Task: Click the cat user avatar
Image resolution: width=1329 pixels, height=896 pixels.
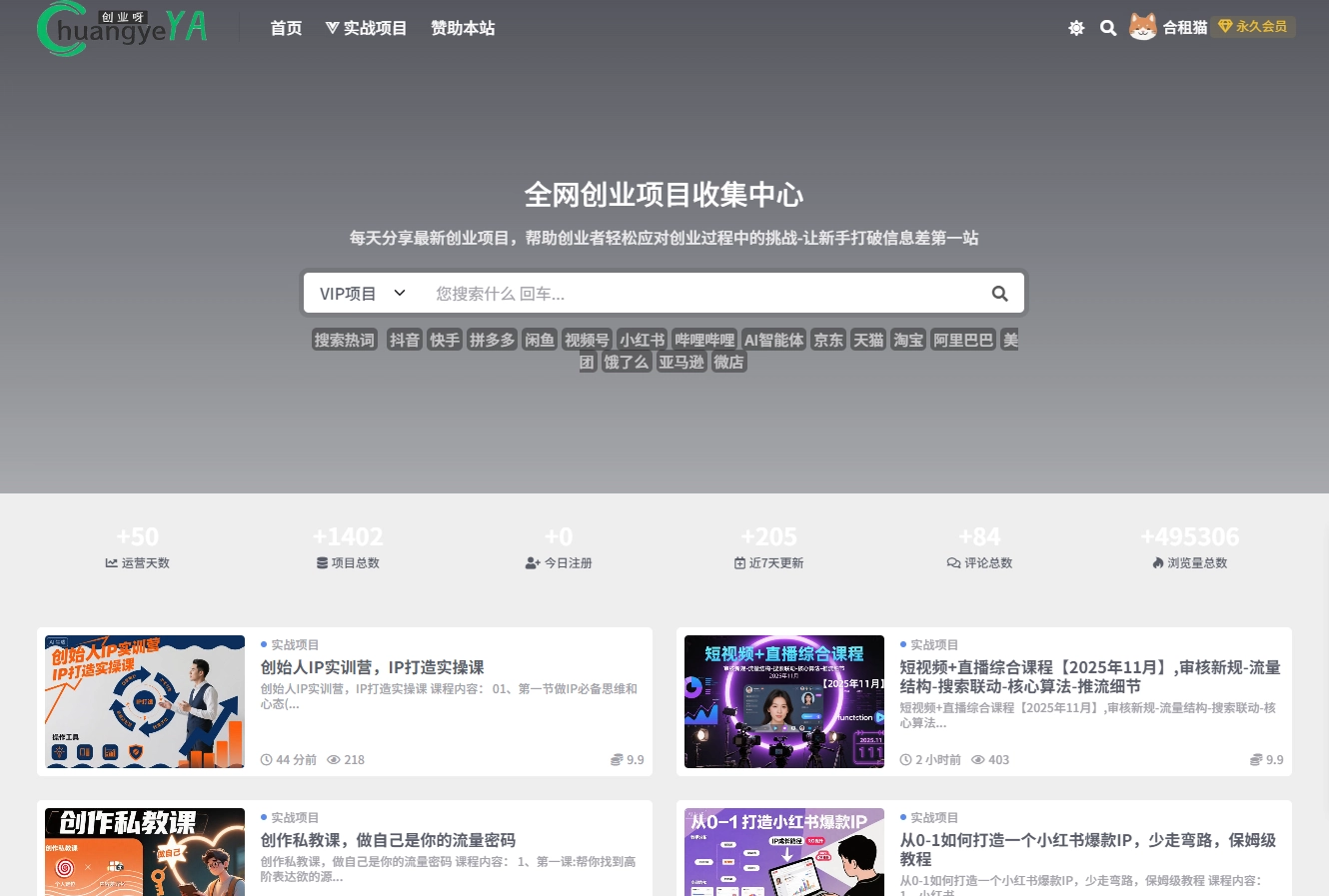Action: tap(1142, 27)
